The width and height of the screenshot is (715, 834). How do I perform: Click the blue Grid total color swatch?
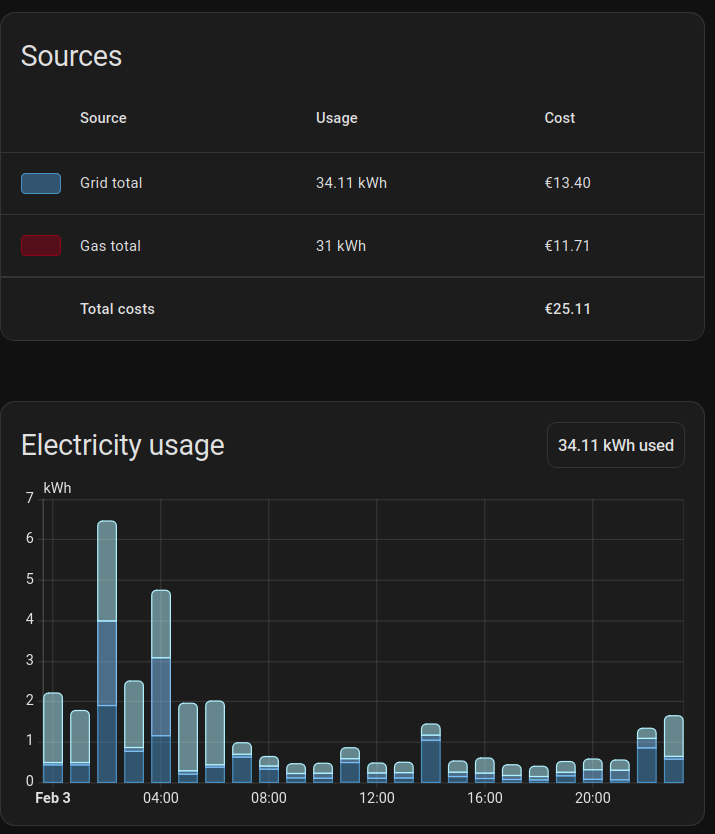(x=41, y=183)
